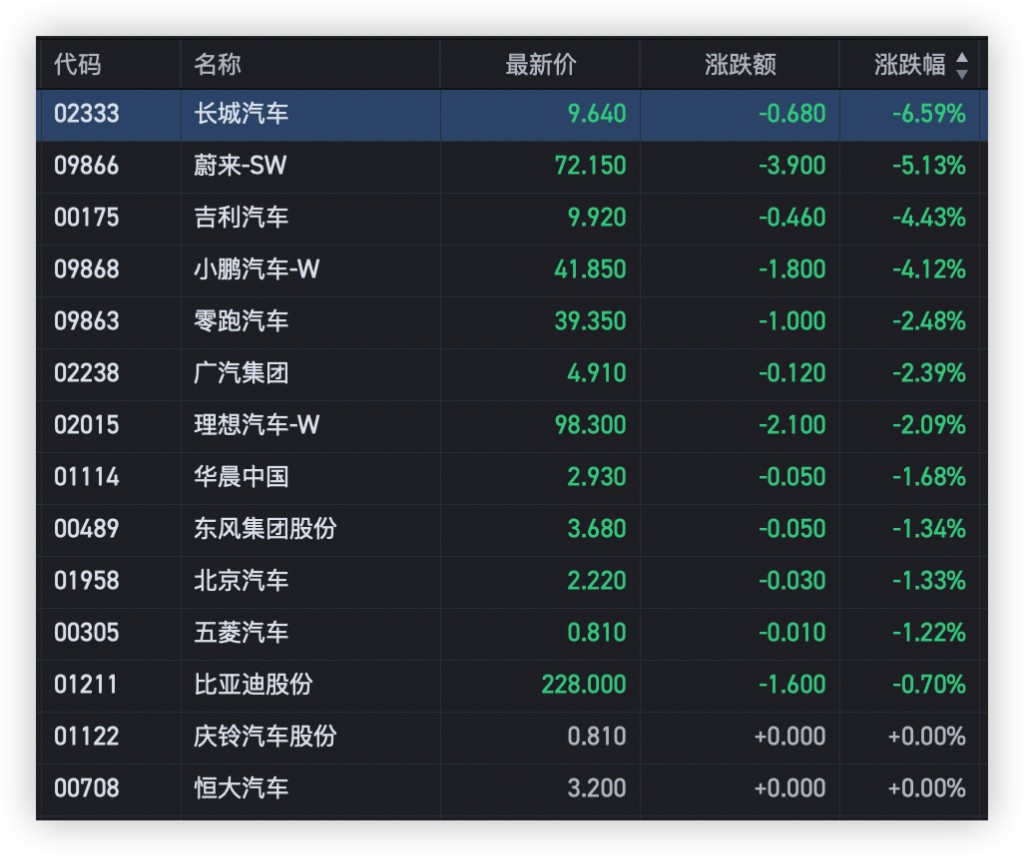The width and height of the screenshot is (1024, 856).
Task: Click the 代码 column header
Action: pyautogui.click(x=77, y=66)
